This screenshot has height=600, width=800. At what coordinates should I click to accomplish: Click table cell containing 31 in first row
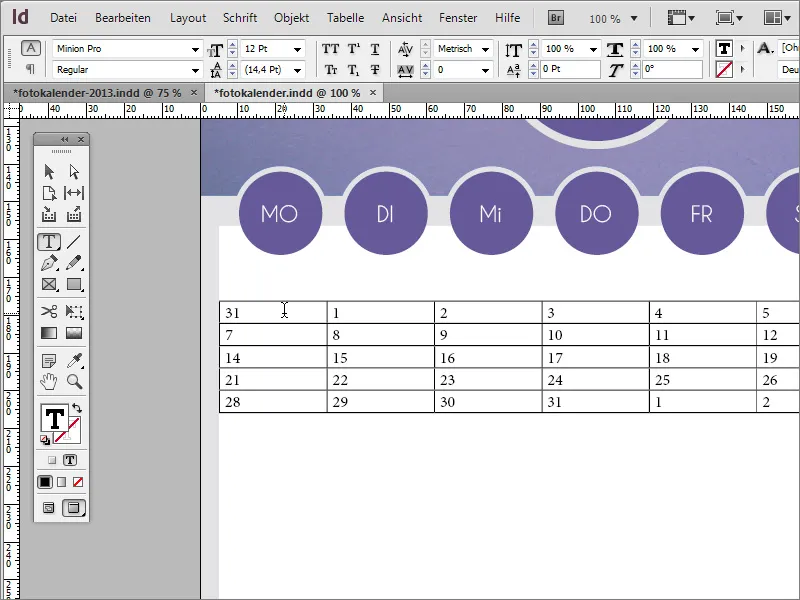[x=273, y=312]
